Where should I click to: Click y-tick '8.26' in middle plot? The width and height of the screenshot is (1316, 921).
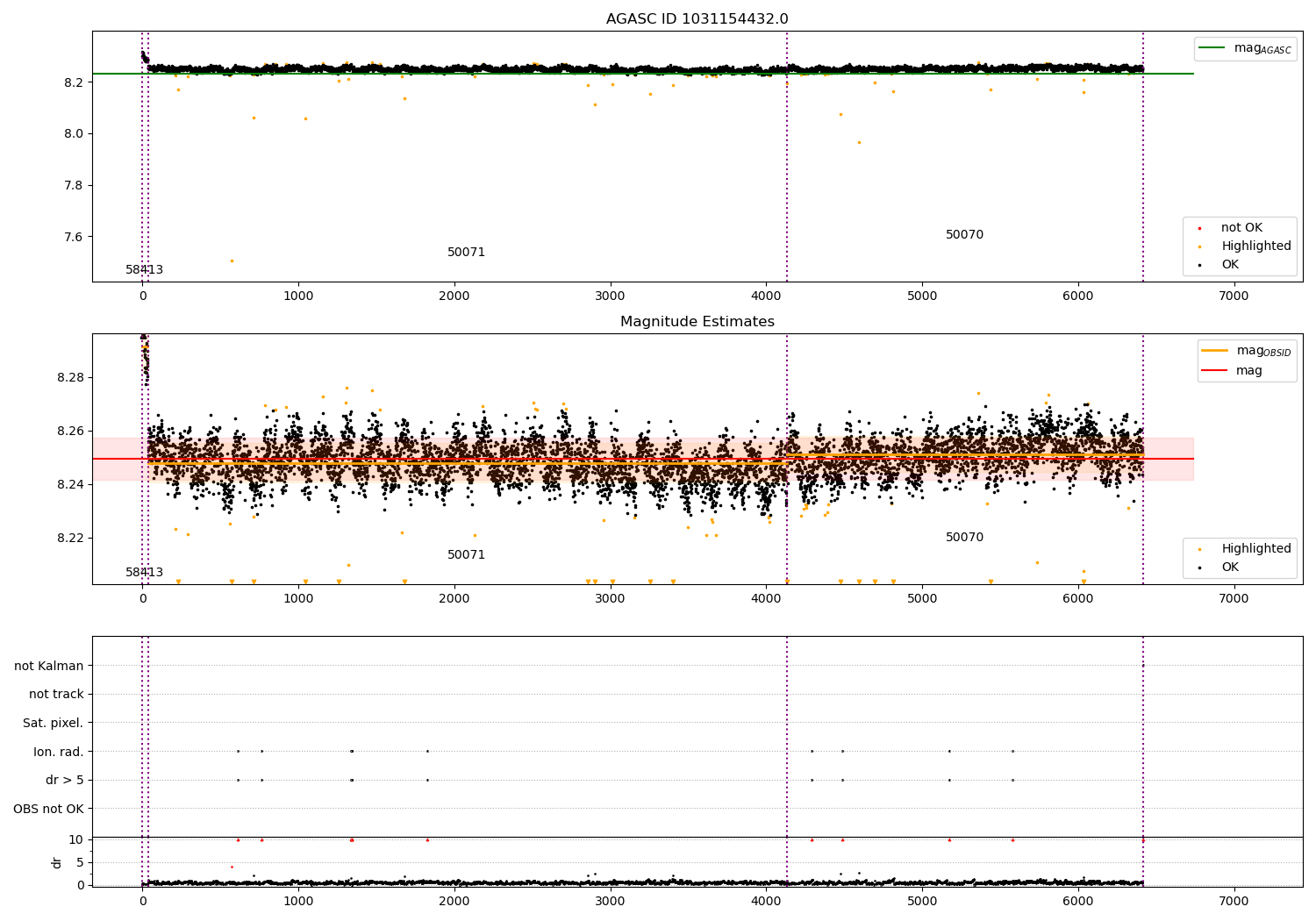click(x=69, y=432)
